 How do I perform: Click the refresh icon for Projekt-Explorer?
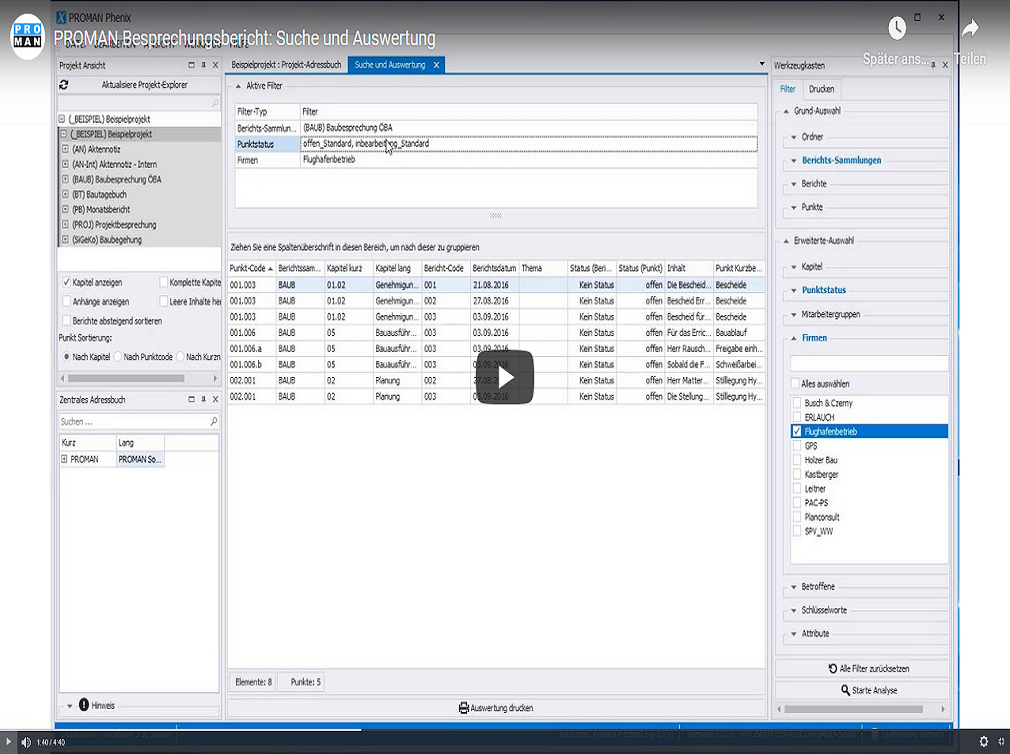pyautogui.click(x=64, y=84)
